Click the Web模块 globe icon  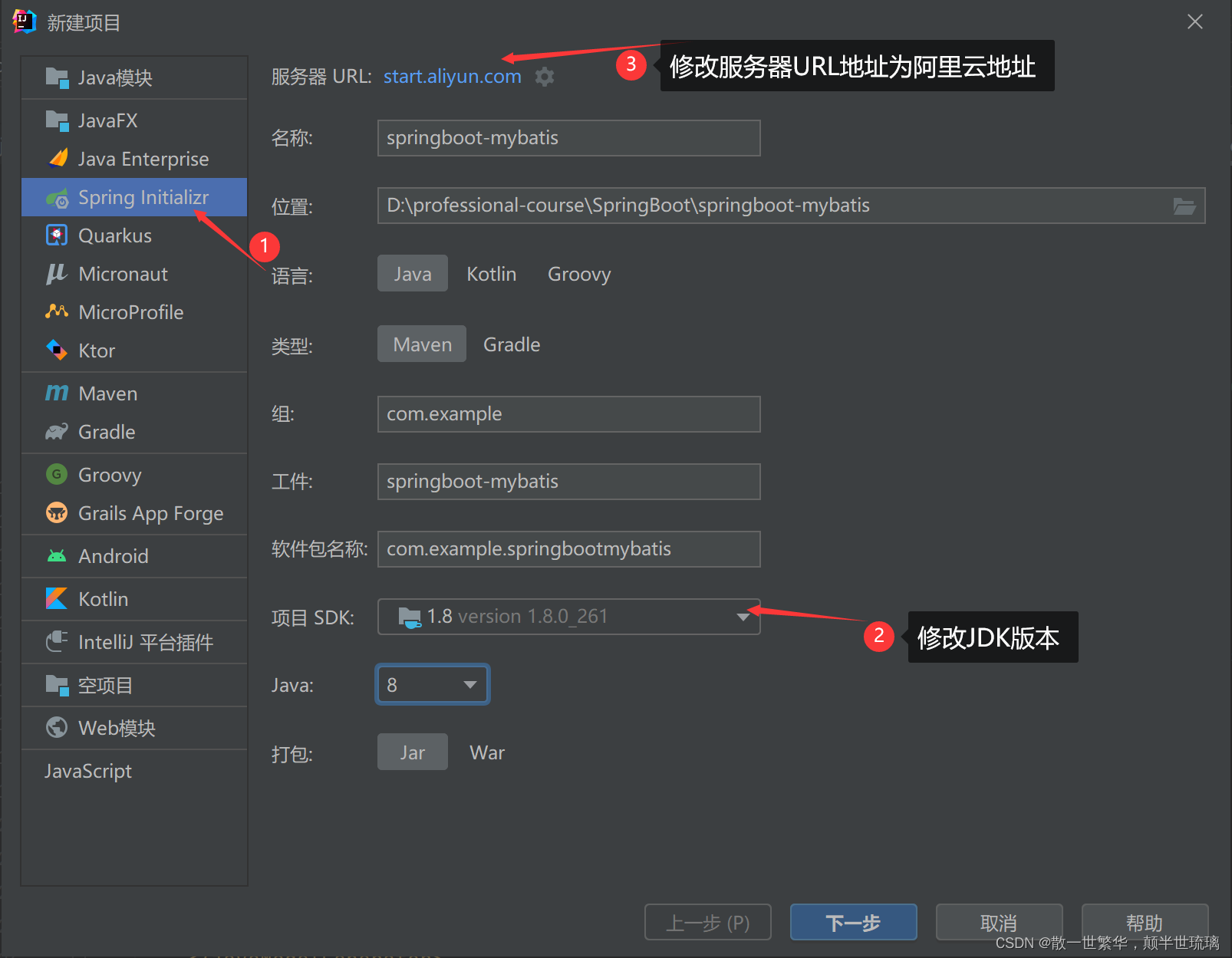(57, 728)
